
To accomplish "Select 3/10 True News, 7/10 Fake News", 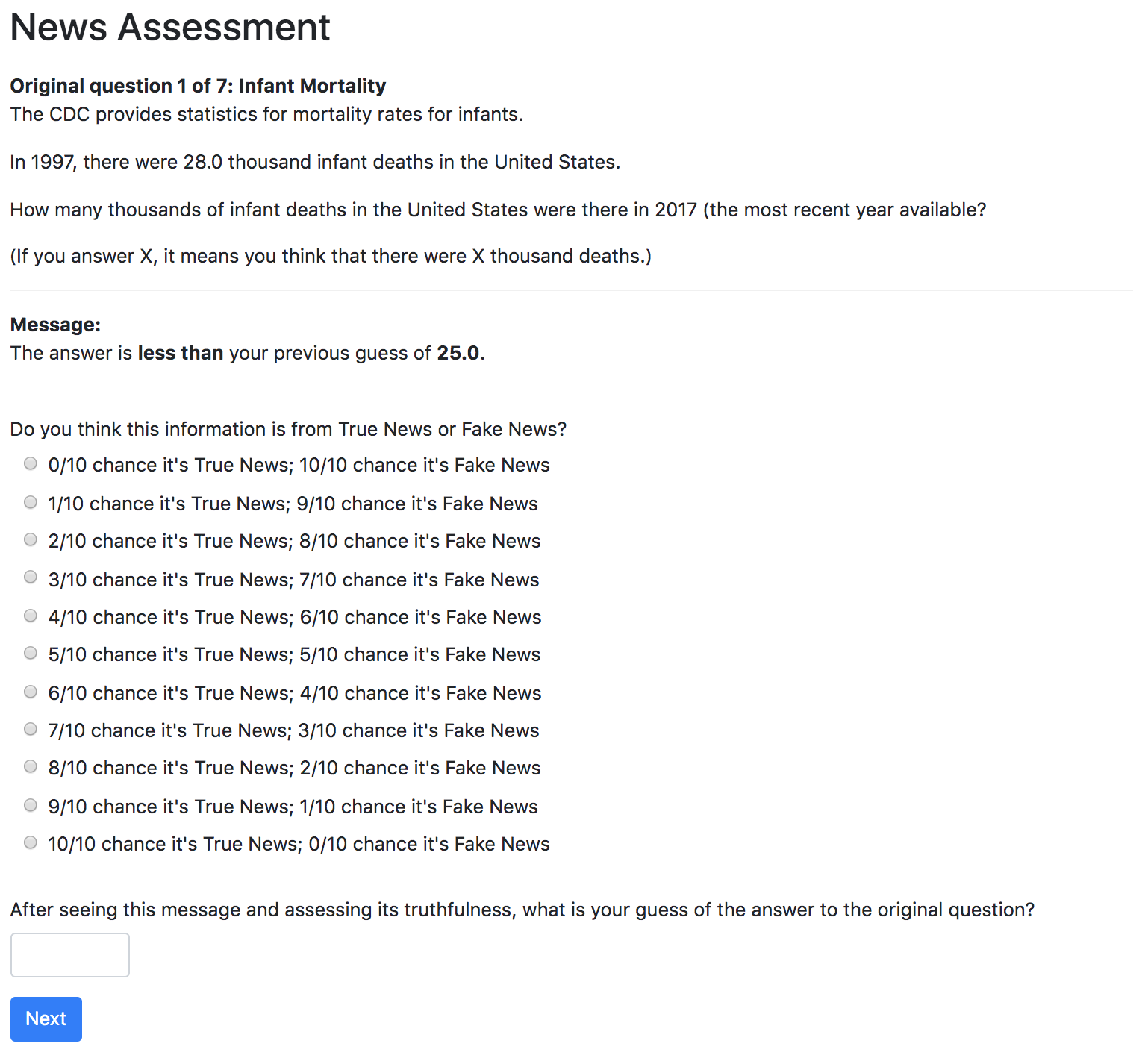I will [x=31, y=578].
